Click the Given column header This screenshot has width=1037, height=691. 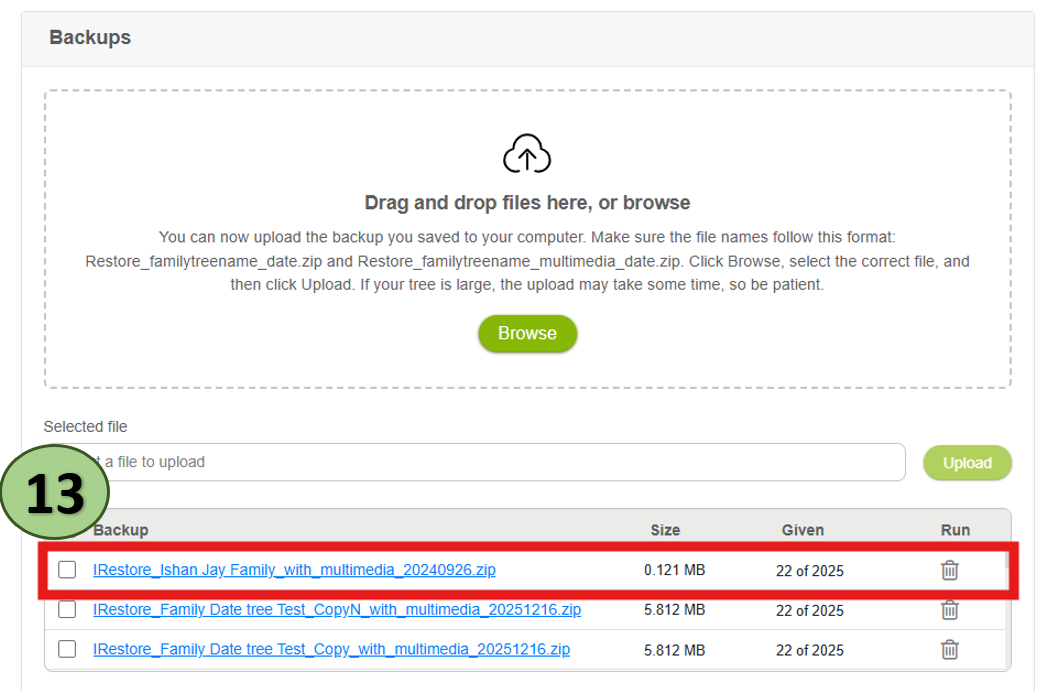[x=802, y=530]
